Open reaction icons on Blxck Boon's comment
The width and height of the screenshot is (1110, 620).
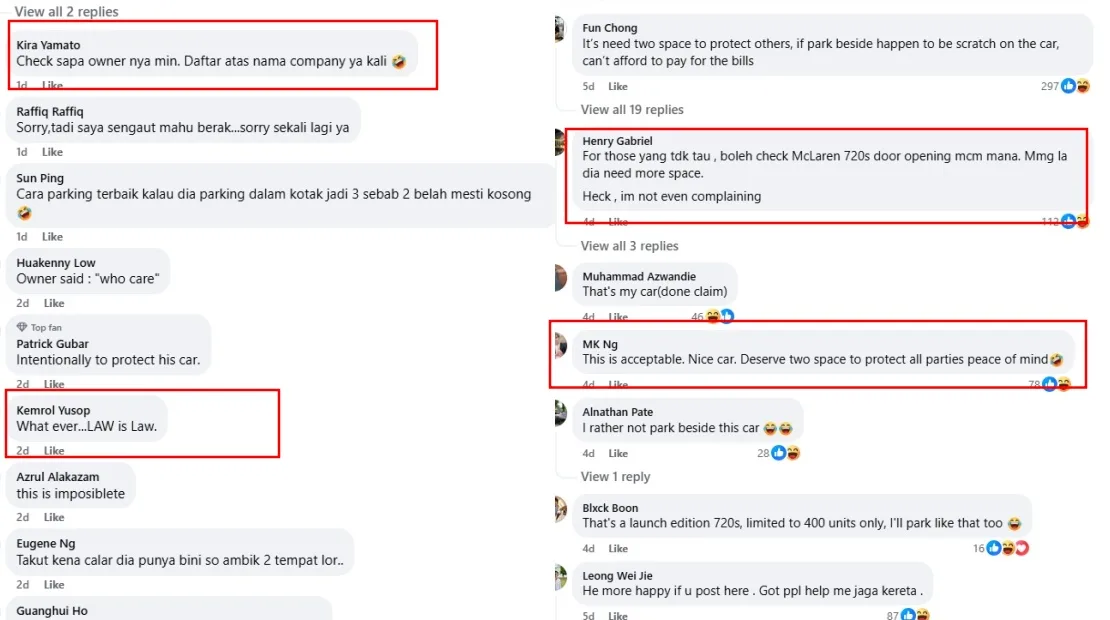(1008, 548)
